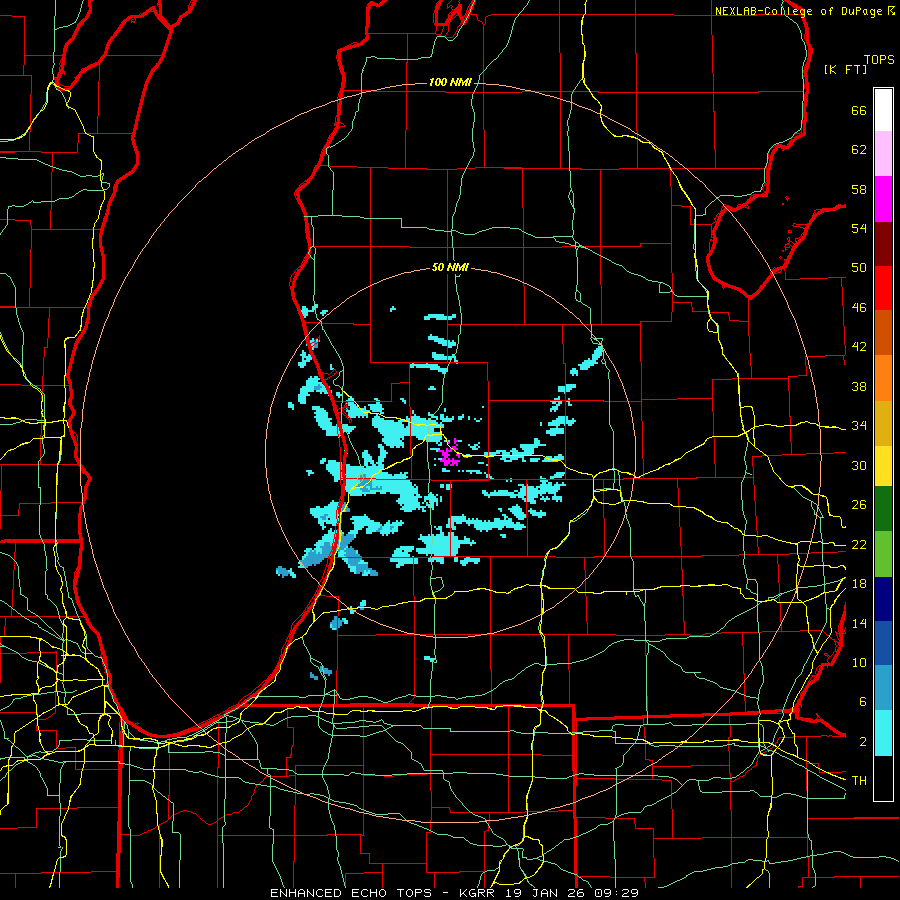Click the cyan 10 kft legend swatch
The width and height of the screenshot is (900, 900).
click(x=883, y=733)
